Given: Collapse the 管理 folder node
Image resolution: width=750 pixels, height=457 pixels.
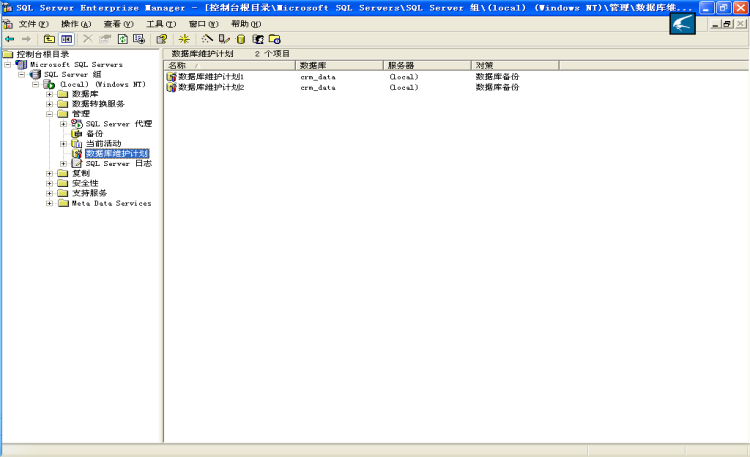Looking at the screenshot, I should point(49,114).
